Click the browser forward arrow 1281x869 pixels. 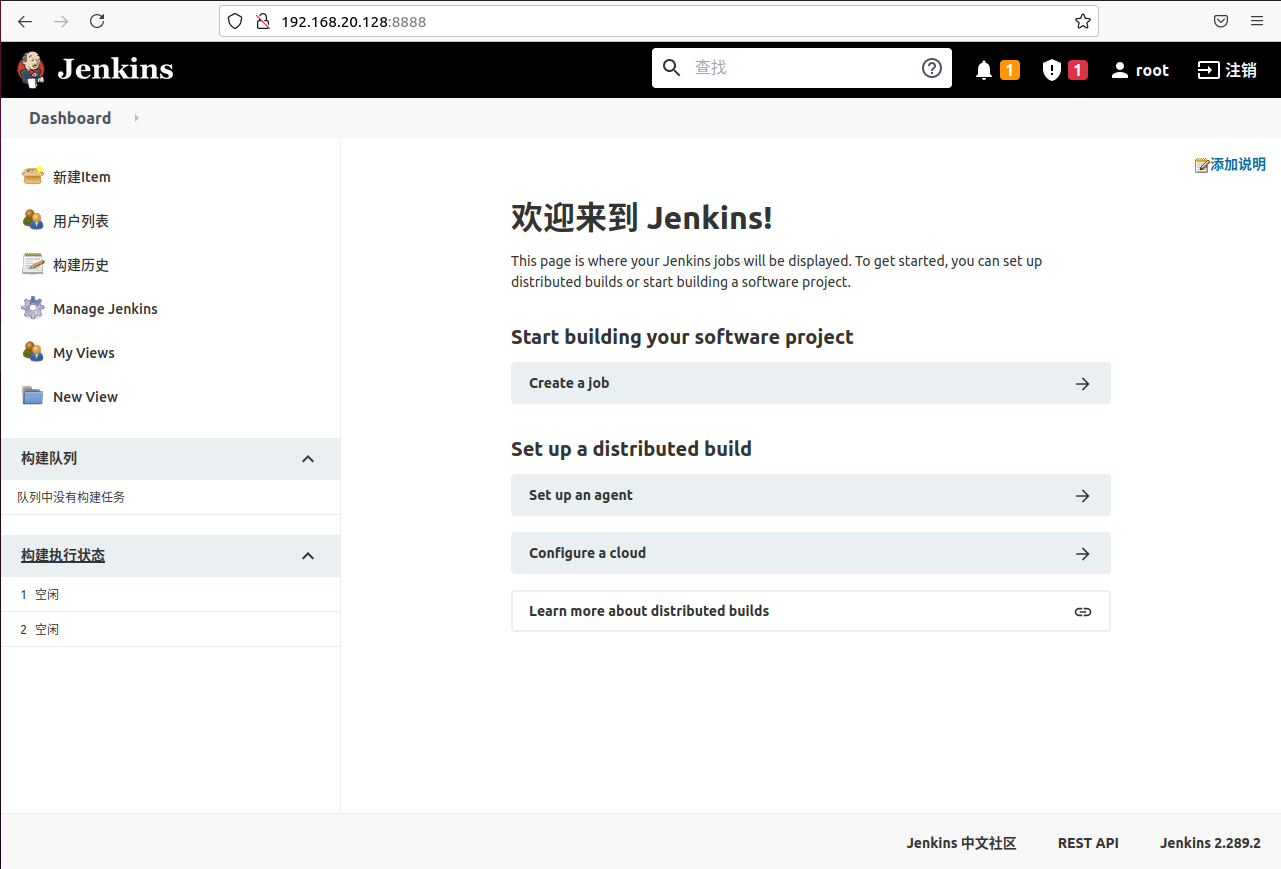(61, 21)
